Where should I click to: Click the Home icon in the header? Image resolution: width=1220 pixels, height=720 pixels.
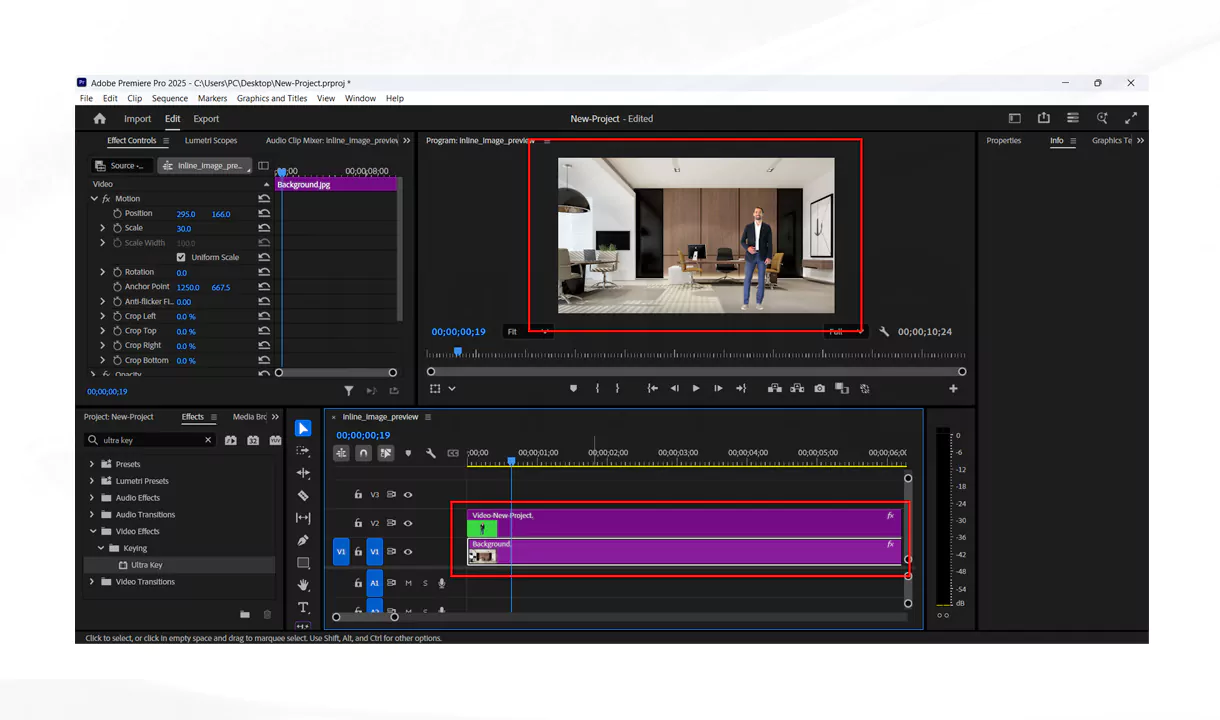coord(99,119)
